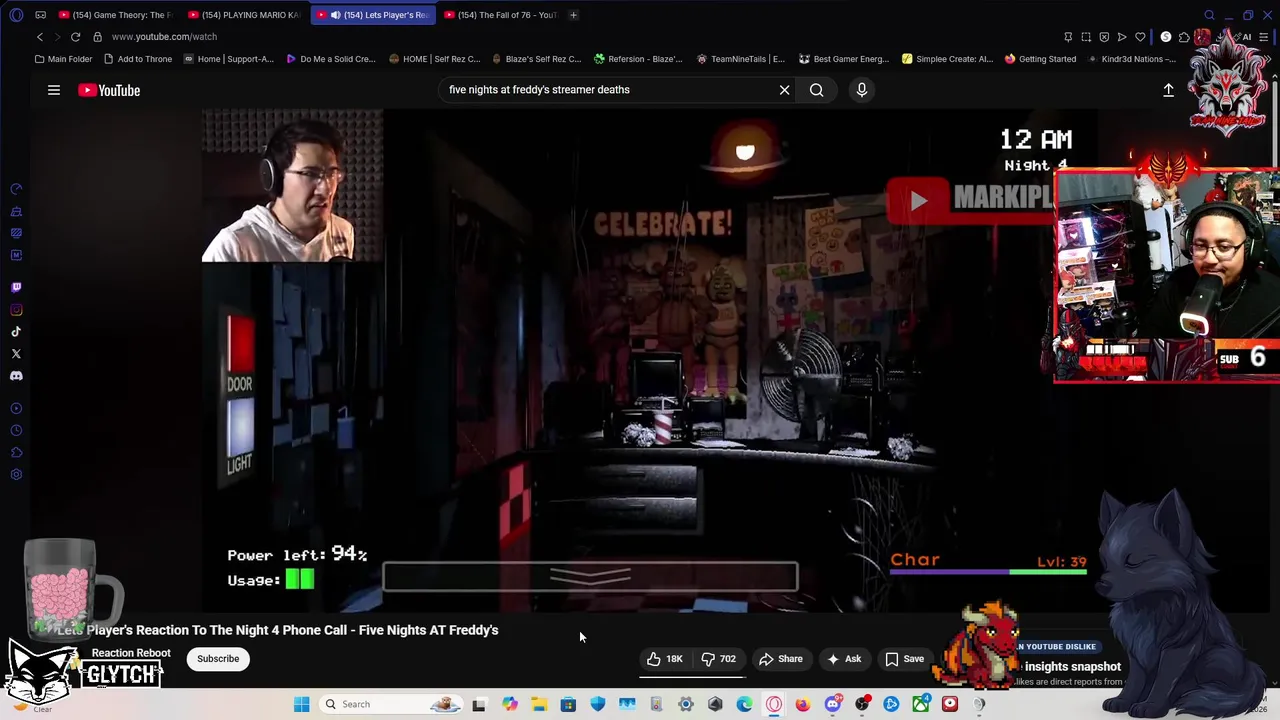The height and width of the screenshot is (720, 1280).
Task: Start voice search with the microphone icon
Action: pyautogui.click(x=862, y=90)
